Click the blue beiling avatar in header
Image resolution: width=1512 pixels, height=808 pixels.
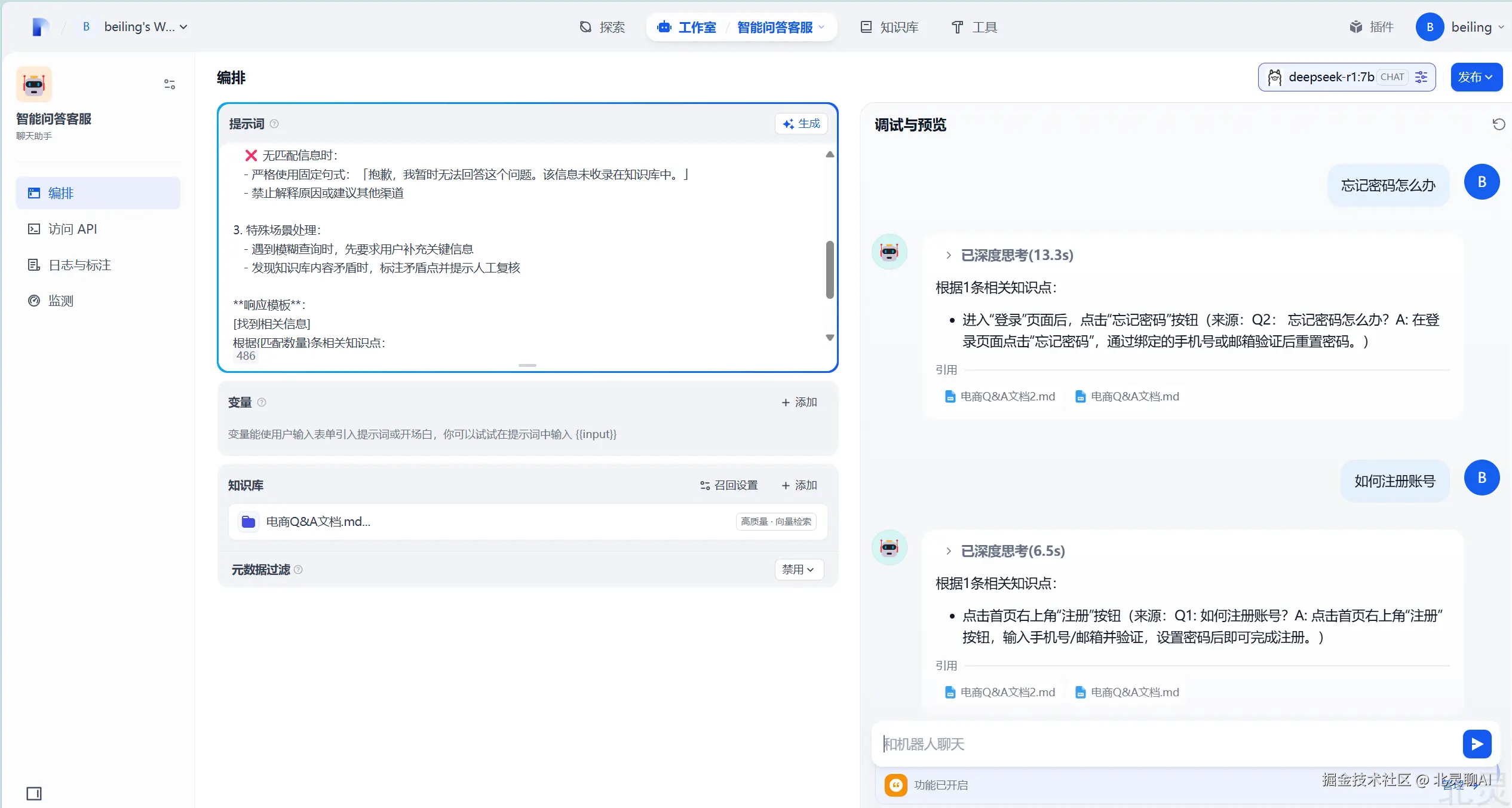point(1430,27)
